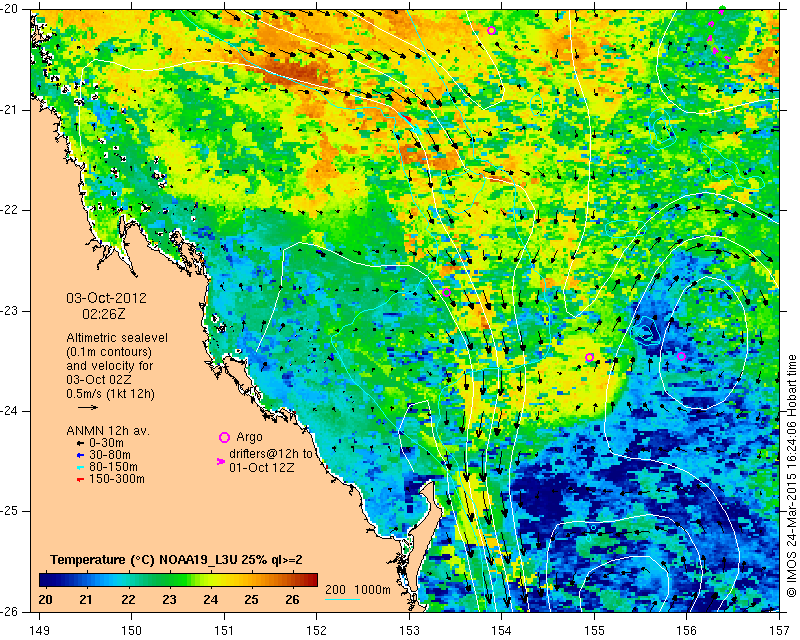Click the '01-Oct 12Z' text
Screen dimensions: 800x640
click(x=261, y=467)
